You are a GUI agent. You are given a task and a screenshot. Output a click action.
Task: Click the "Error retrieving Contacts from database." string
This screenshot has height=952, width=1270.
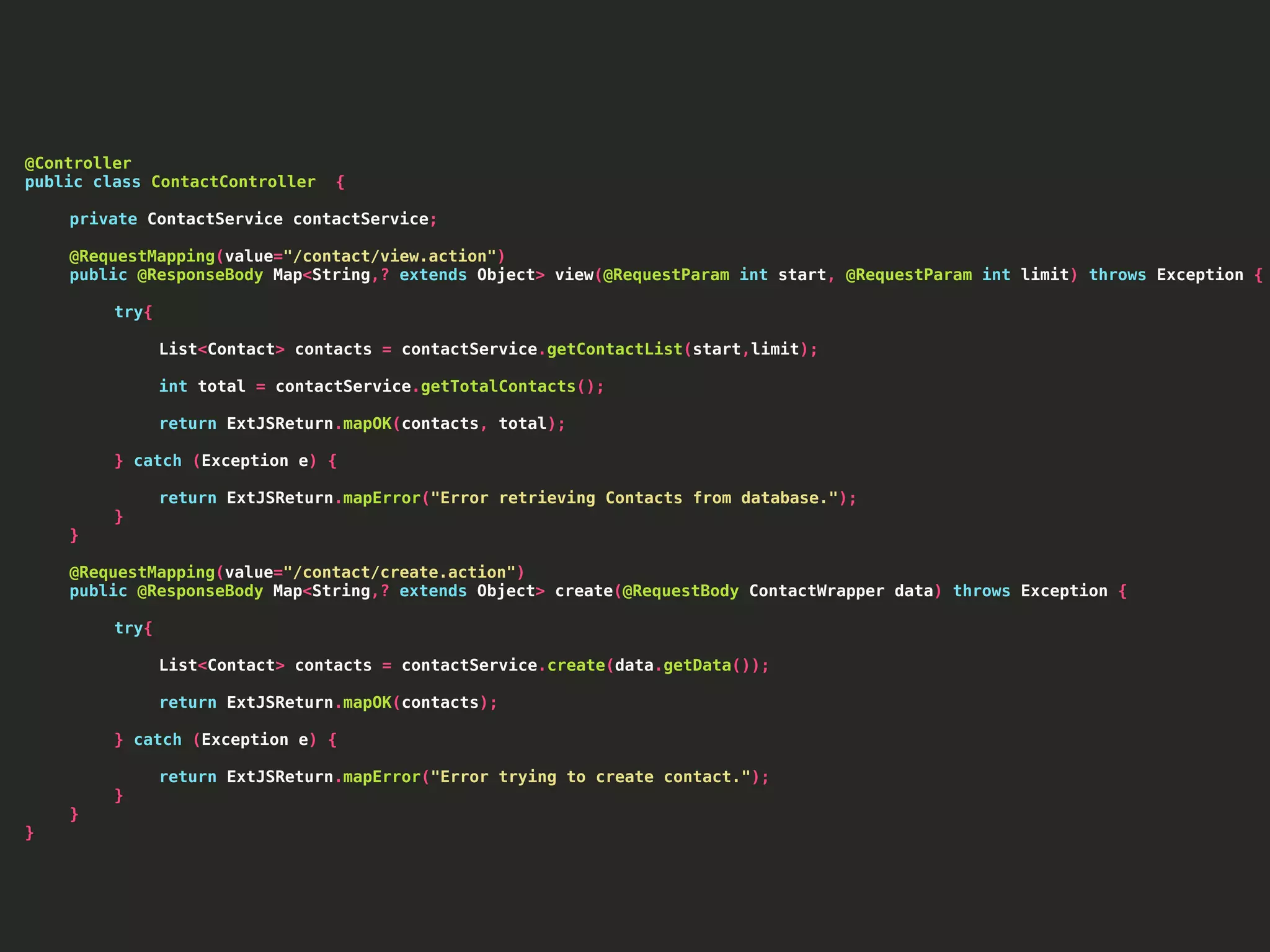pos(634,498)
